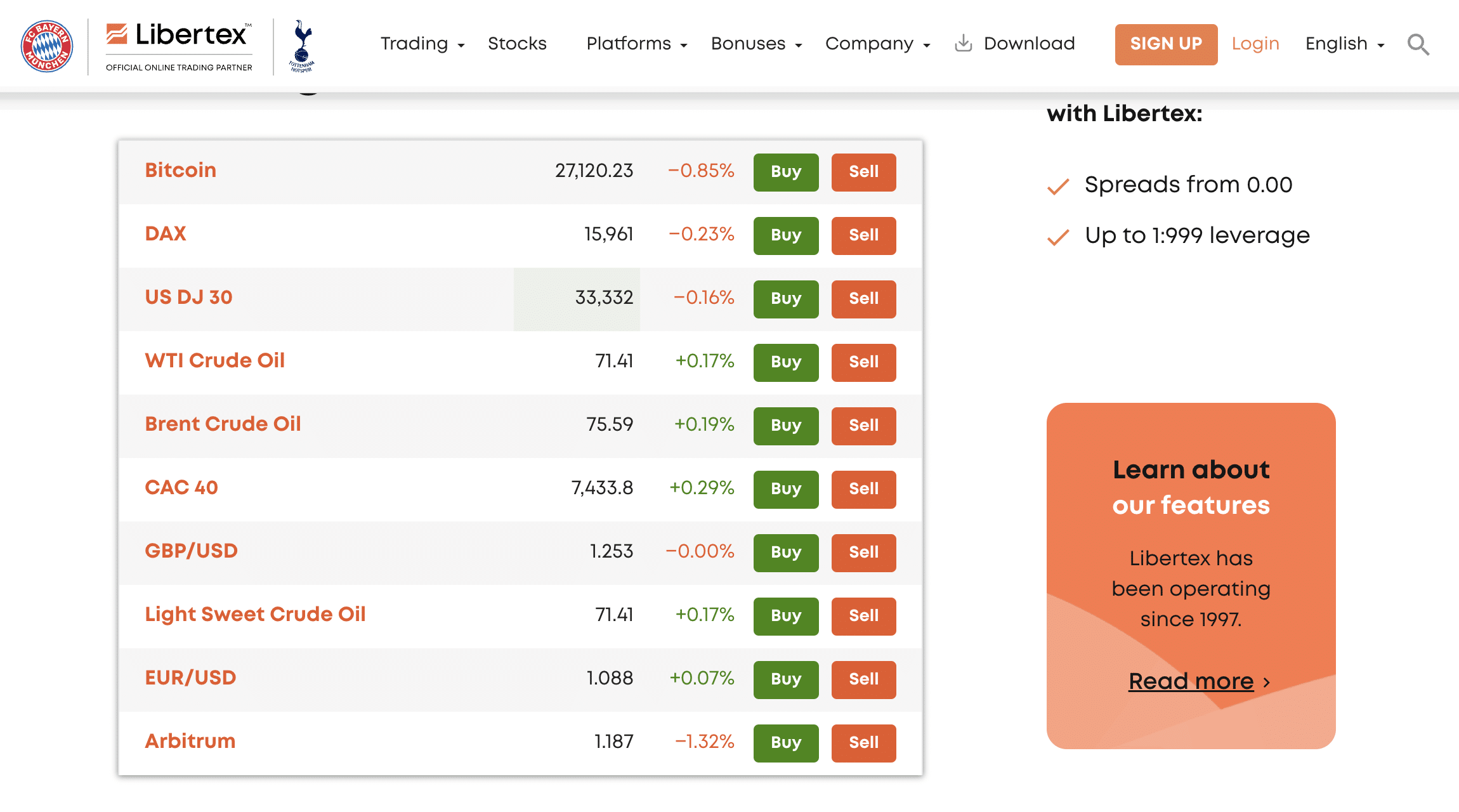Click the DAX price 15,961
The image size is (1459, 812).
tap(609, 234)
